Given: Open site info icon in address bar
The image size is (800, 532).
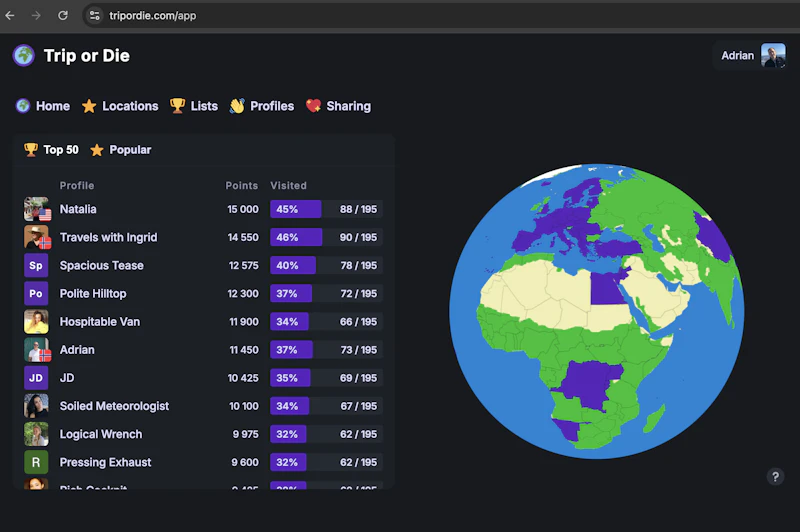Looking at the screenshot, I should tap(94, 15).
